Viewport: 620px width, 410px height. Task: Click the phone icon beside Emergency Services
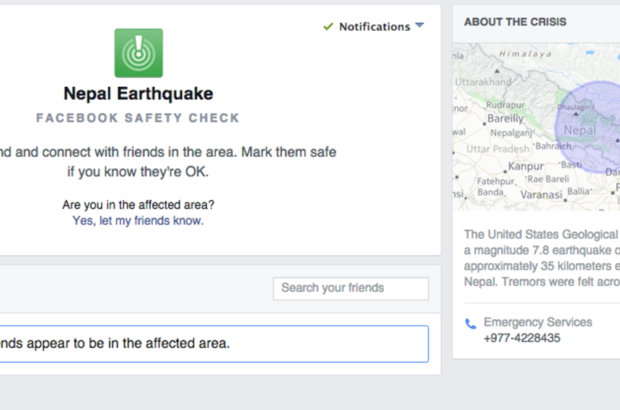click(471, 323)
